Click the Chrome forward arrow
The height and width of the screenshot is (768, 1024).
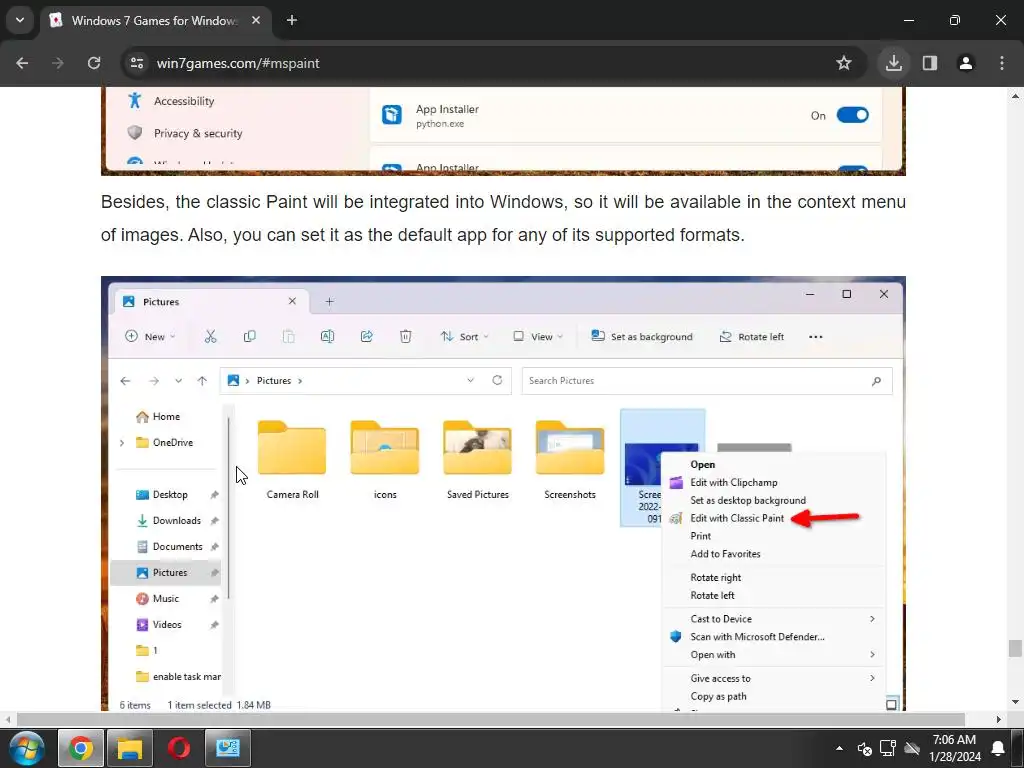click(x=58, y=63)
